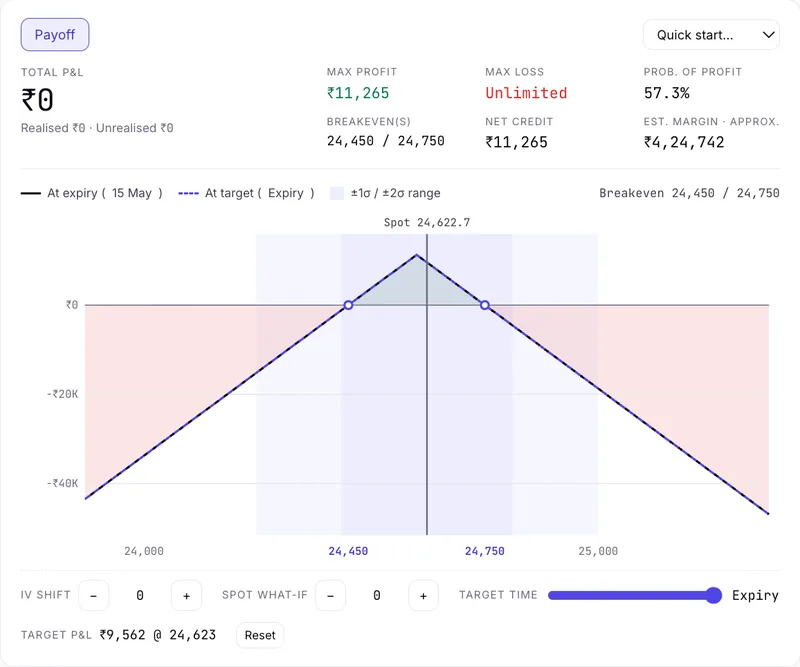Click the Est. Margin value ₹4,24,742
This screenshot has width=800, height=667.
684,142
